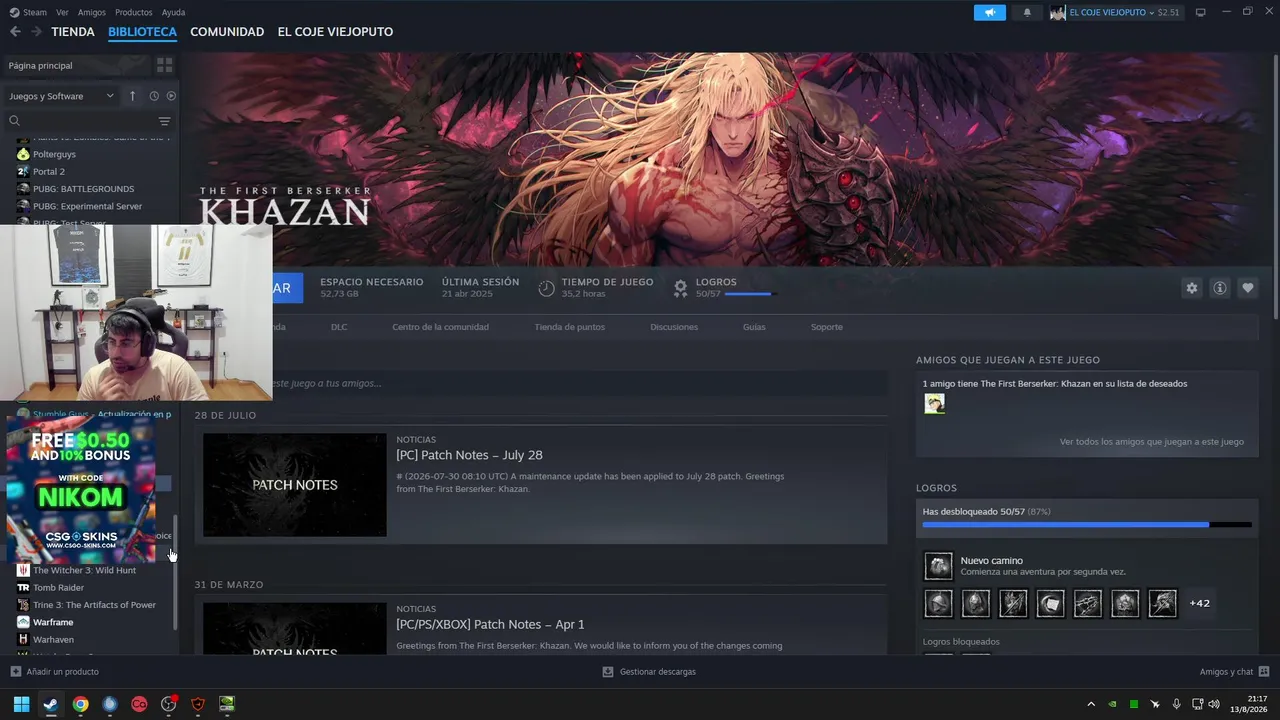Select Warframe in the library
The width and height of the screenshot is (1280, 720).
(54, 622)
